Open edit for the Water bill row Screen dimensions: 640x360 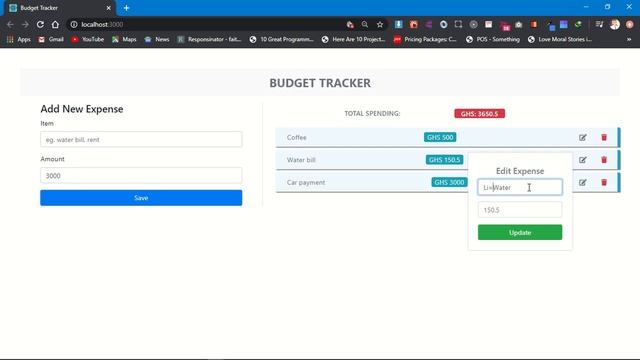[582, 160]
